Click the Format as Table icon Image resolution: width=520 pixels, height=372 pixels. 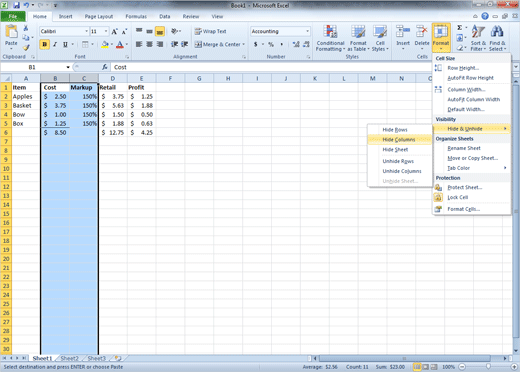pos(358,32)
